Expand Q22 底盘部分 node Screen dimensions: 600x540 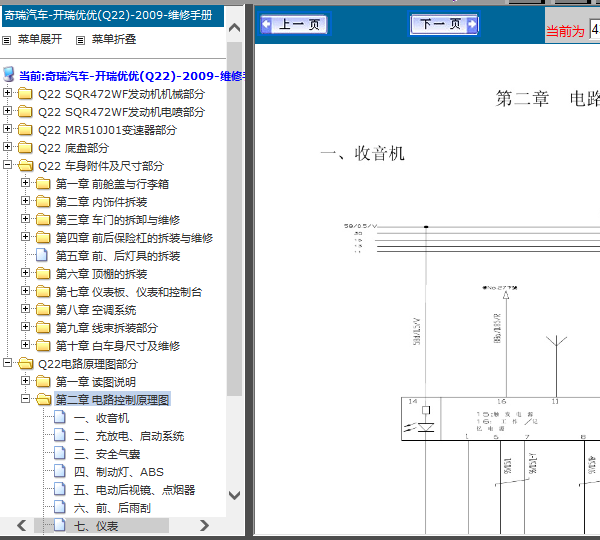[x=7, y=146]
